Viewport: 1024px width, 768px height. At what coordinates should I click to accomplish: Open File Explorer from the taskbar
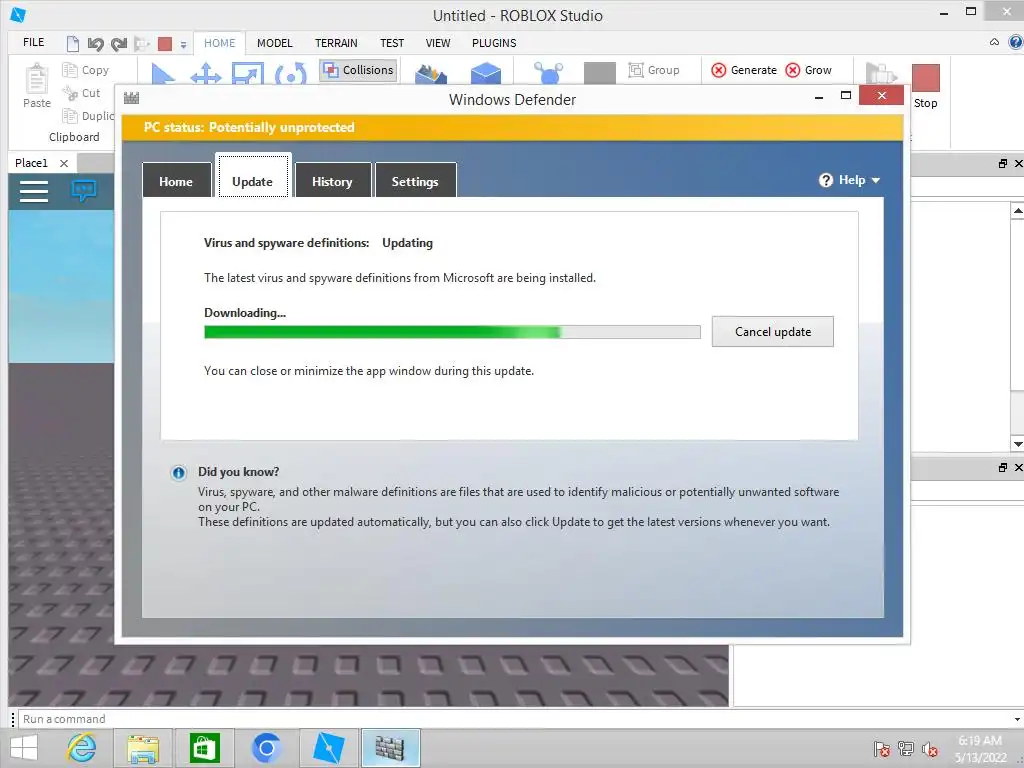[143, 748]
